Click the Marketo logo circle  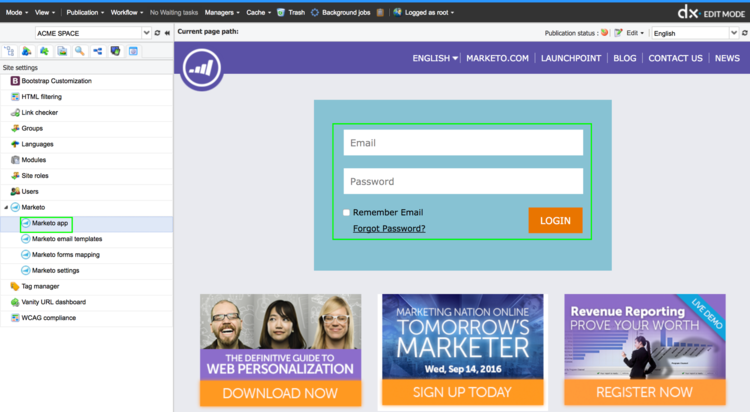201,68
